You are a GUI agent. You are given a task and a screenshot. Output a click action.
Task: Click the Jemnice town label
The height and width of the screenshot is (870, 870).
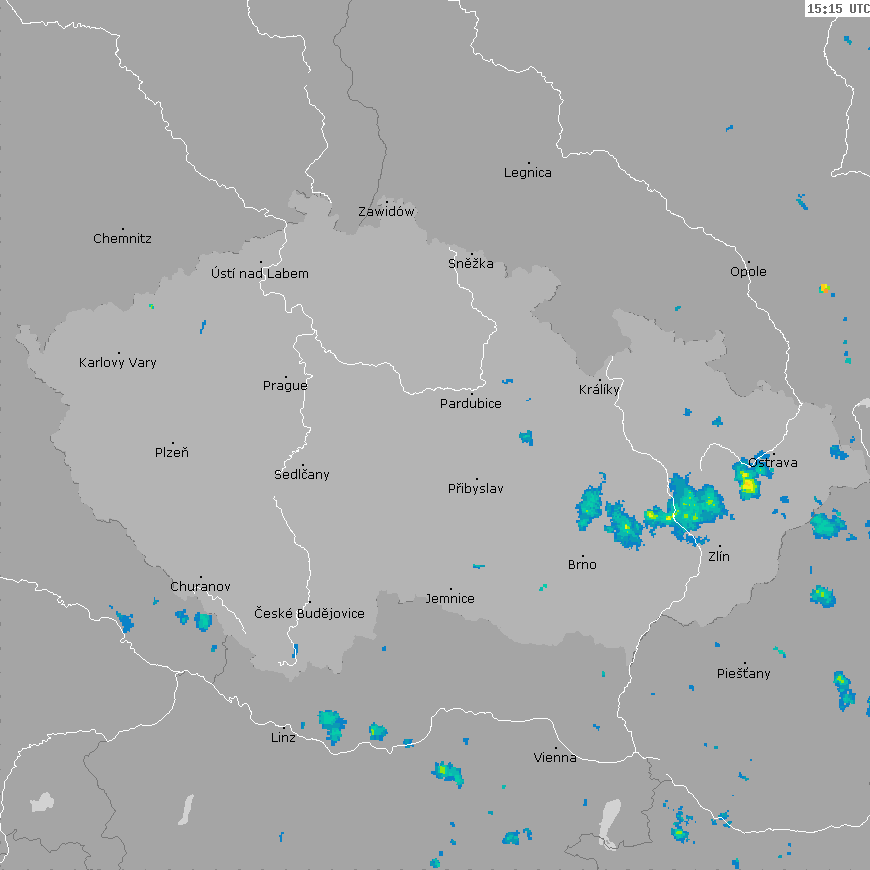[450, 598]
